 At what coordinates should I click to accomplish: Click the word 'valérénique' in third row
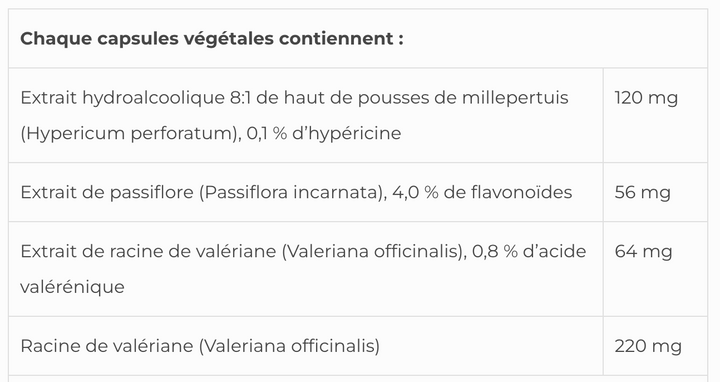pyautogui.click(x=73, y=287)
